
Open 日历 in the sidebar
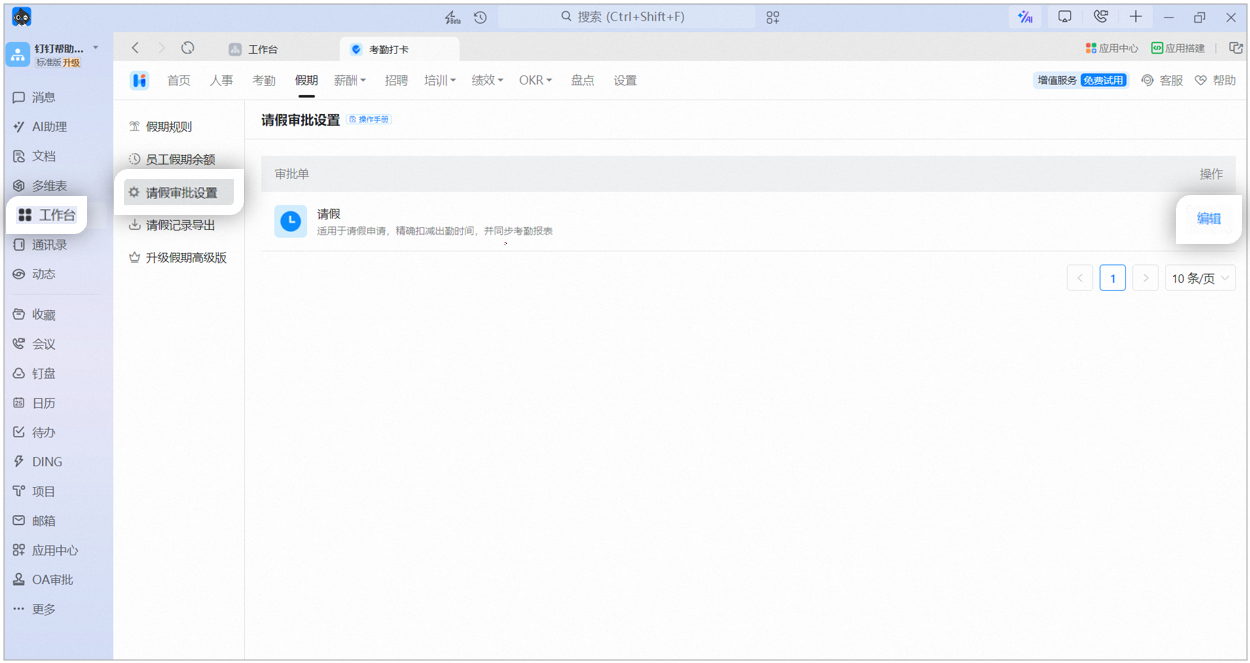35,403
